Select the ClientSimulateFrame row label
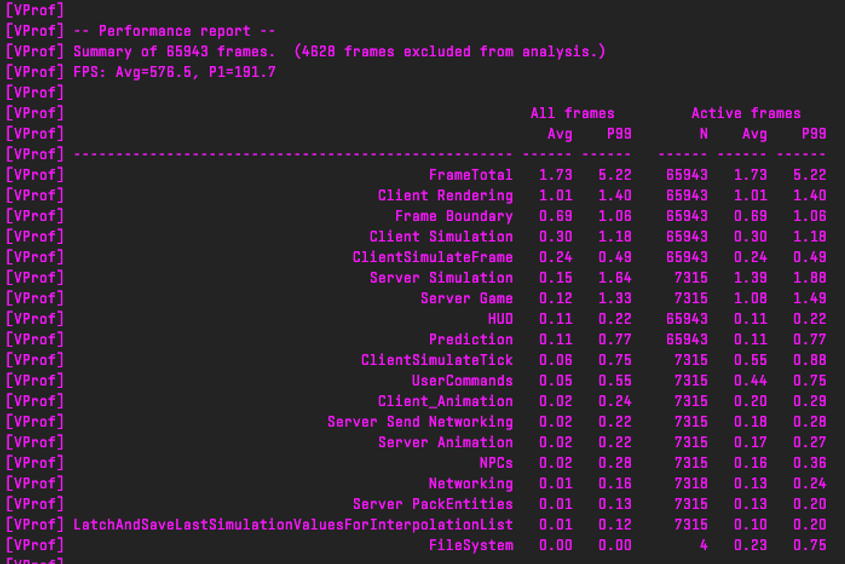Screen dimensions: 845x564 432,257
